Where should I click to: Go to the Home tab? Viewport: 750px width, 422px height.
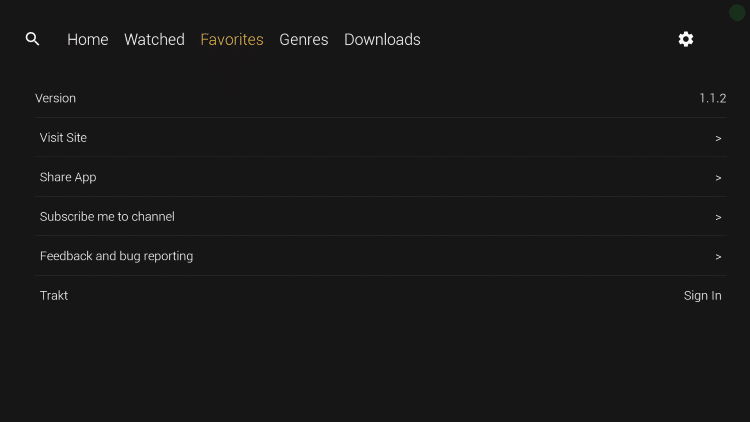87,40
